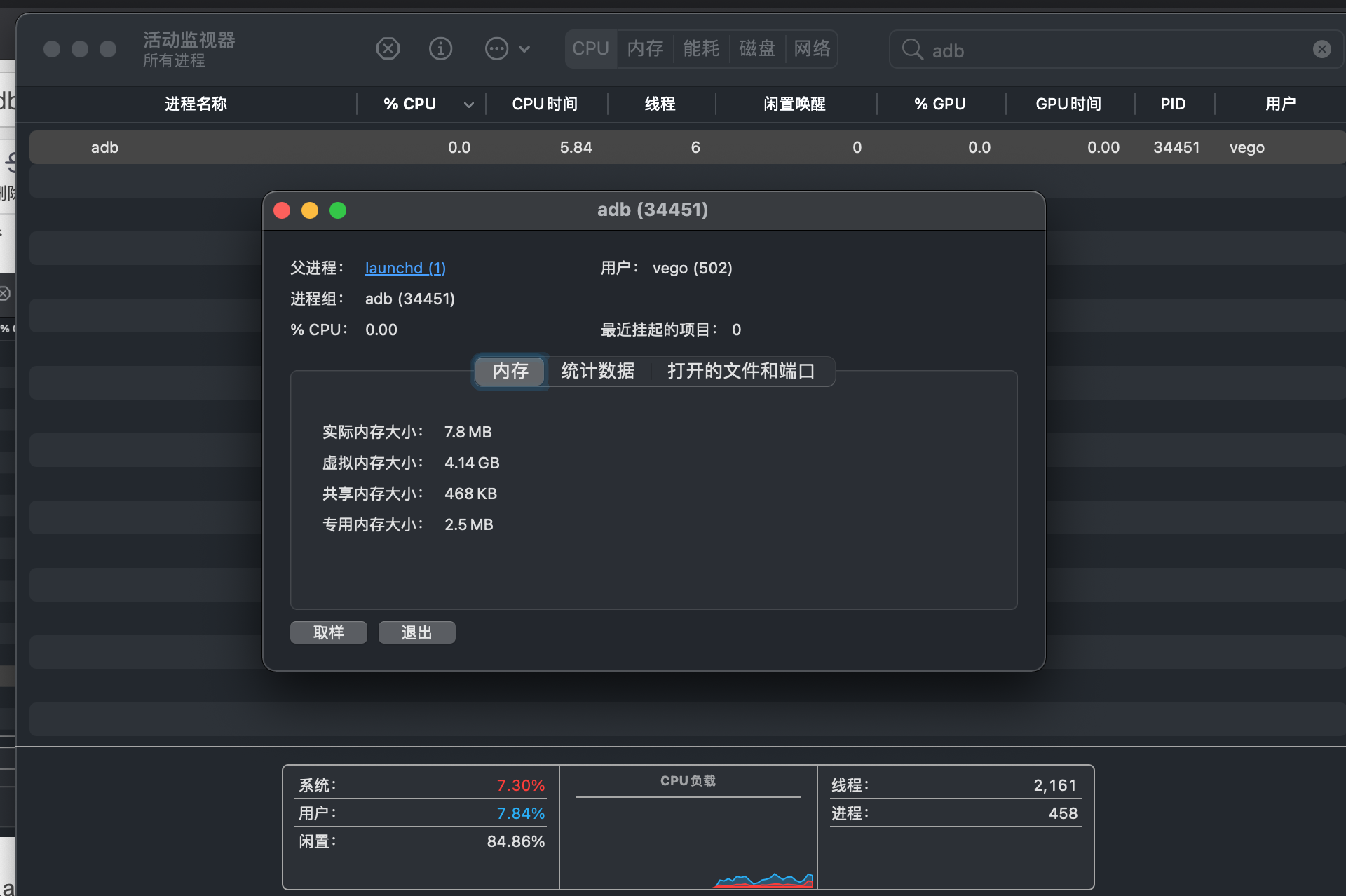This screenshot has width=1346, height=896.
Task: Toggle sort order on % CPU column
Action: 409,104
